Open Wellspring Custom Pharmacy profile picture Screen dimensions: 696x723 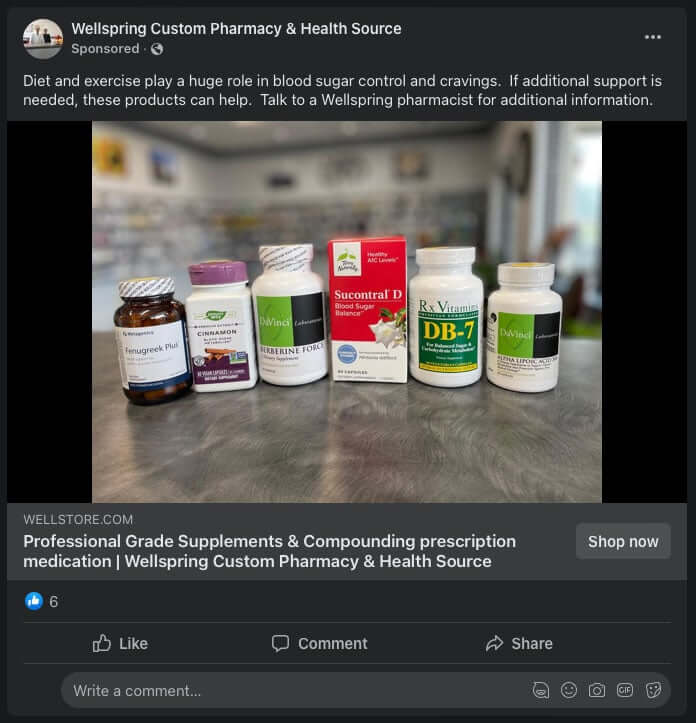[x=43, y=38]
